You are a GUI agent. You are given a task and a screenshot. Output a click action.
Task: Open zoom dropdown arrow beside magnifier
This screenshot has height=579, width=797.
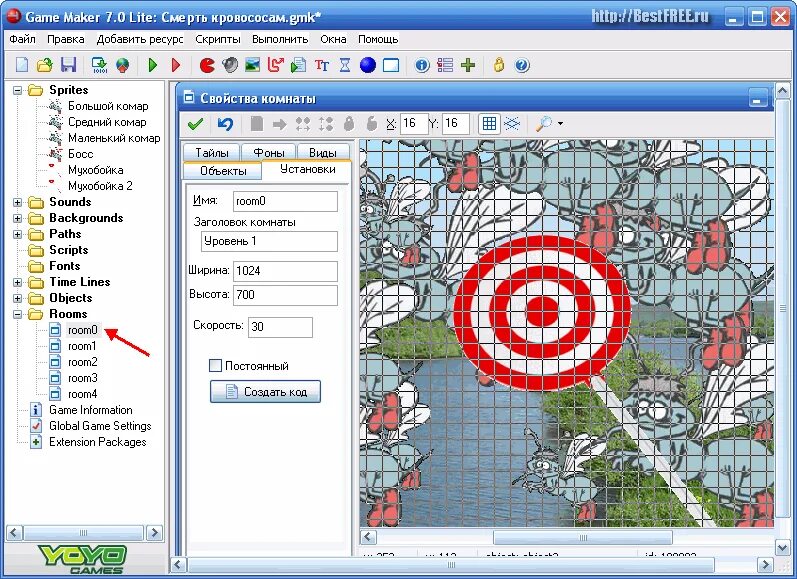point(560,124)
